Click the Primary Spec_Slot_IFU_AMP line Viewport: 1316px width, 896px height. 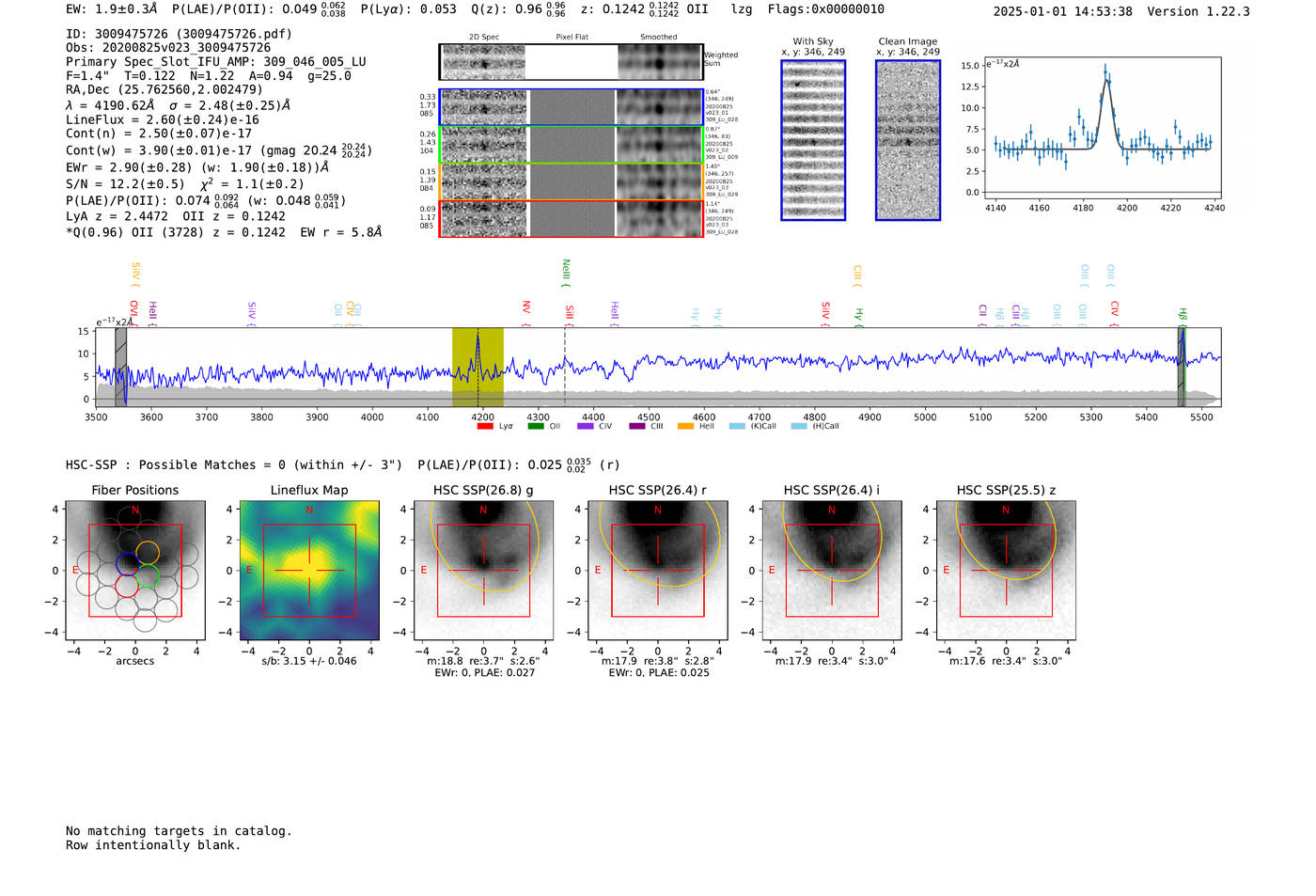pyautogui.click(x=216, y=62)
